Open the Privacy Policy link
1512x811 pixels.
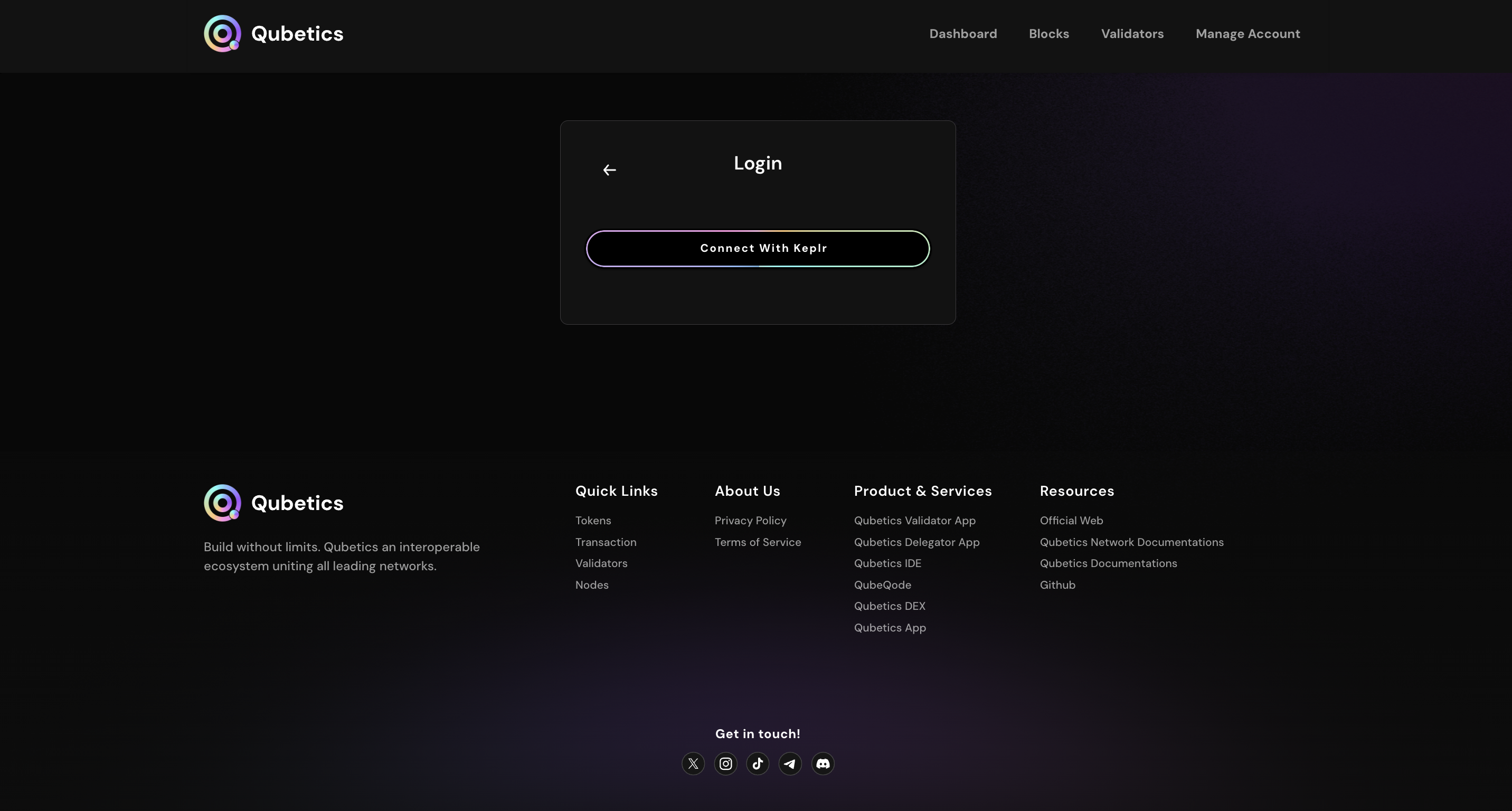click(750, 521)
